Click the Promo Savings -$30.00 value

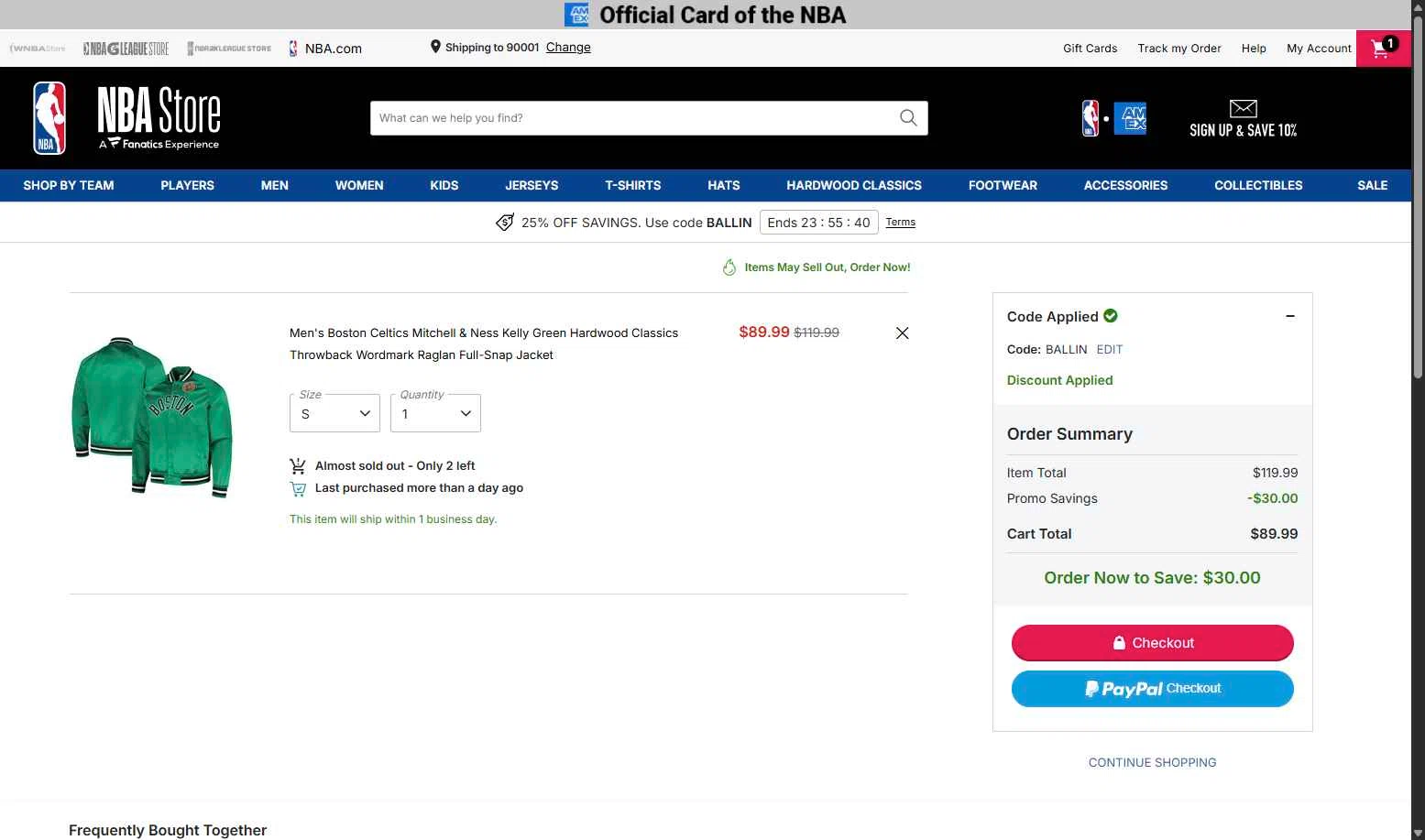tap(1272, 498)
